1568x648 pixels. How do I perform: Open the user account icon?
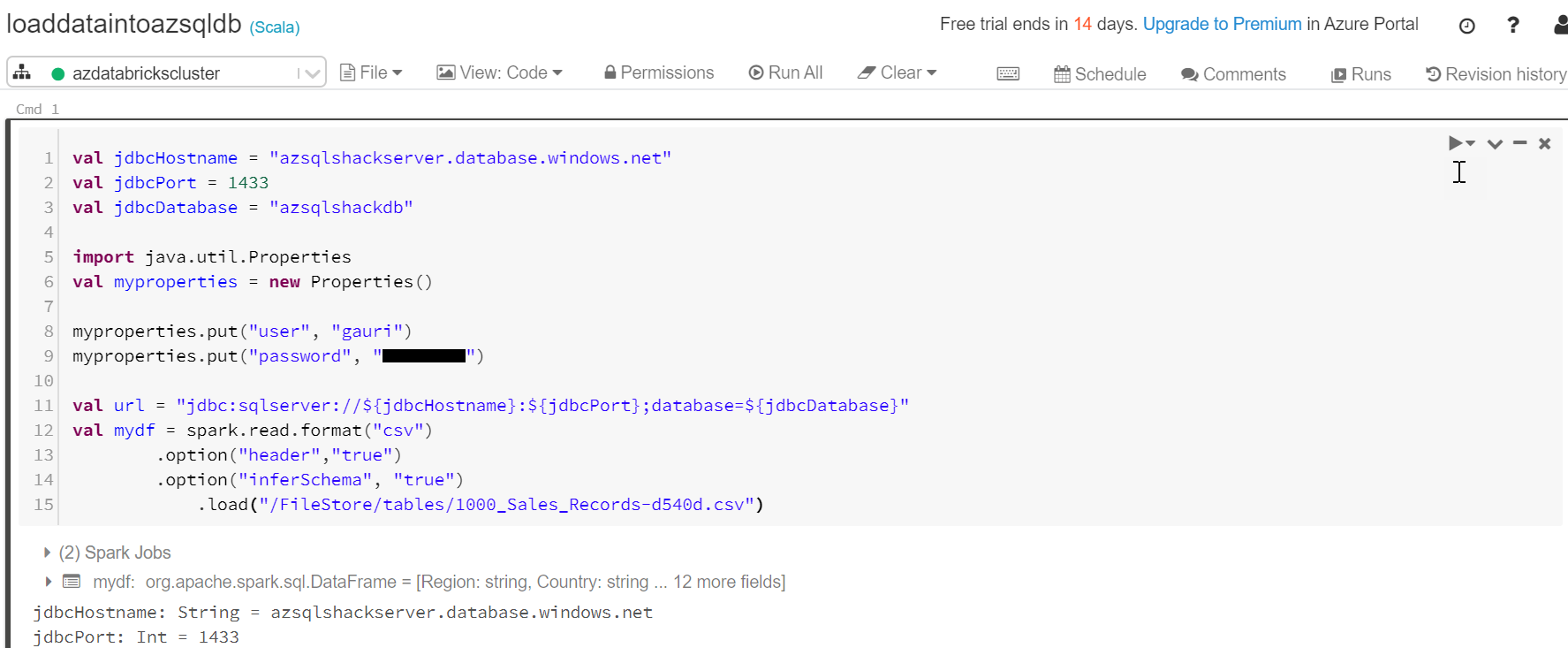1560,26
